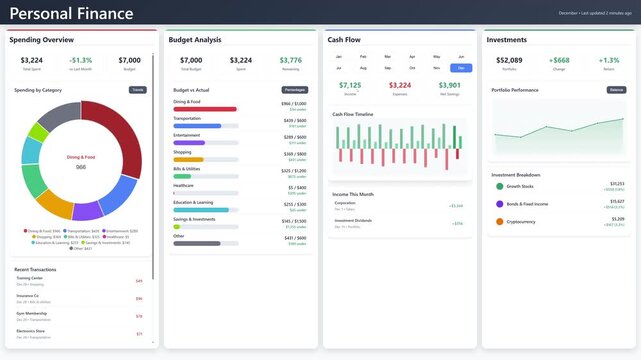The width and height of the screenshot is (641, 360).
Task: Open the Jun month tab
Action: click(x=461, y=57)
